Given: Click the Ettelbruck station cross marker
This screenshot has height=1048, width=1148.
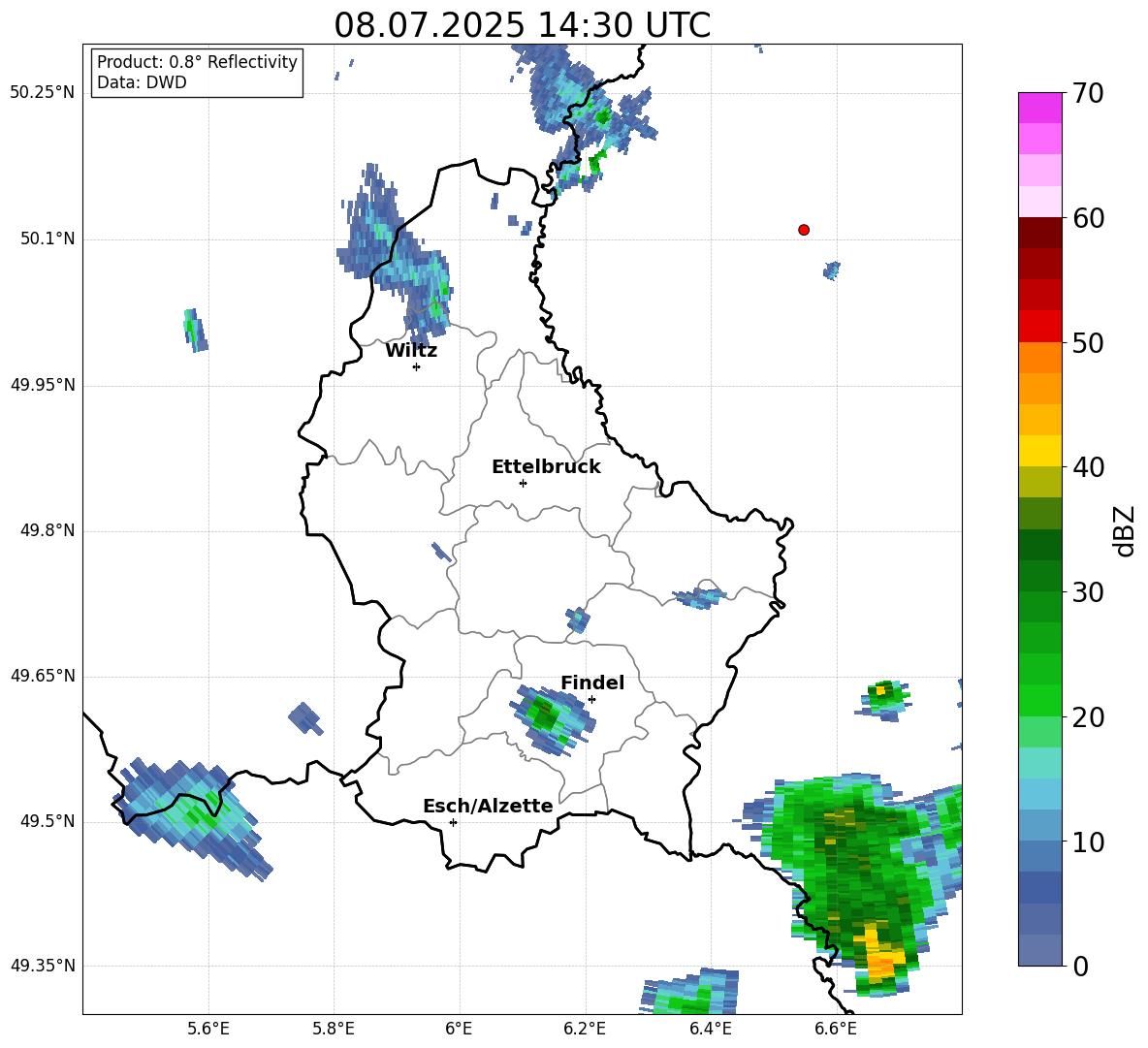Looking at the screenshot, I should tap(523, 483).
